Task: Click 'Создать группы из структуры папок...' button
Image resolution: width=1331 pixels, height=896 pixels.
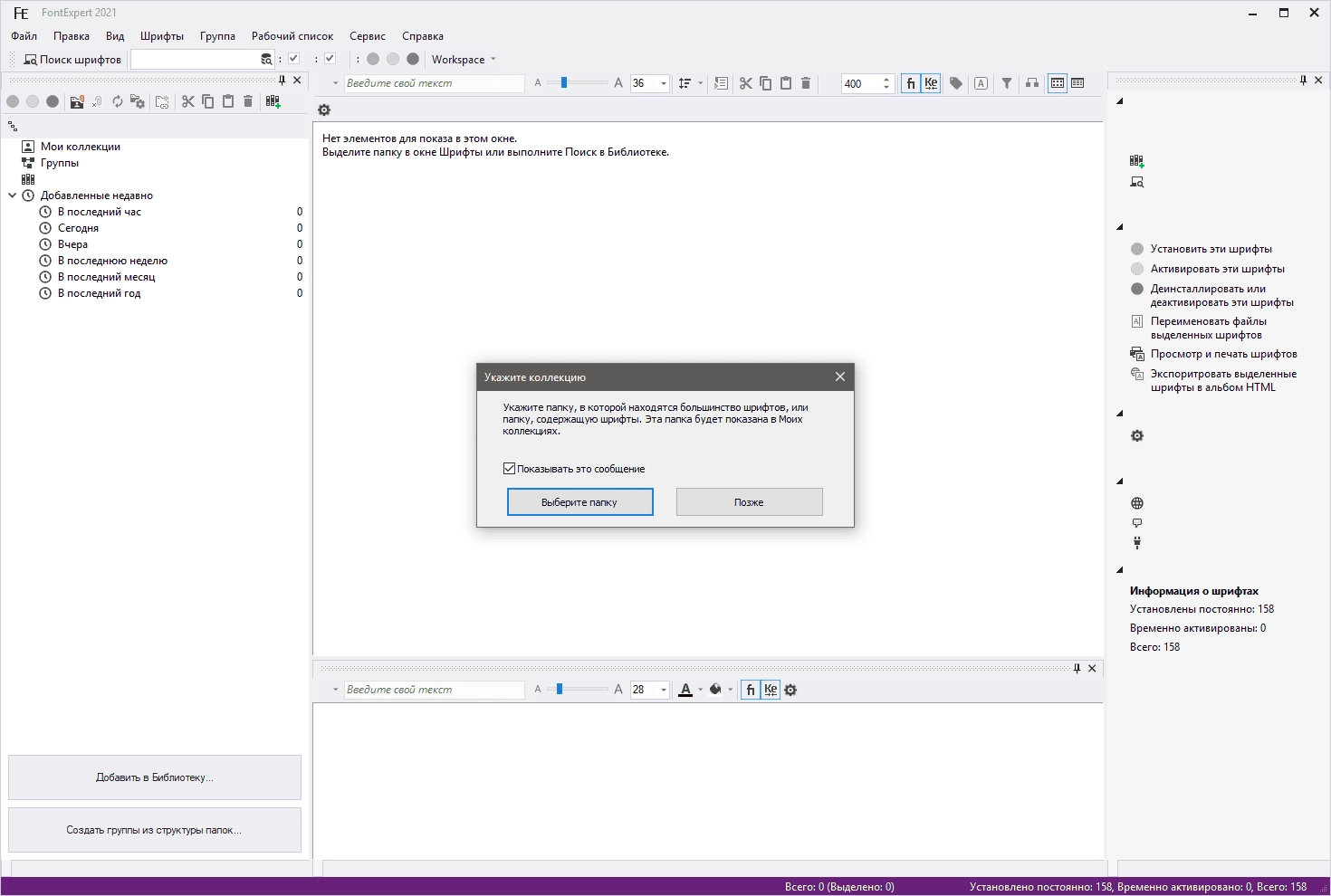Action: click(x=155, y=830)
